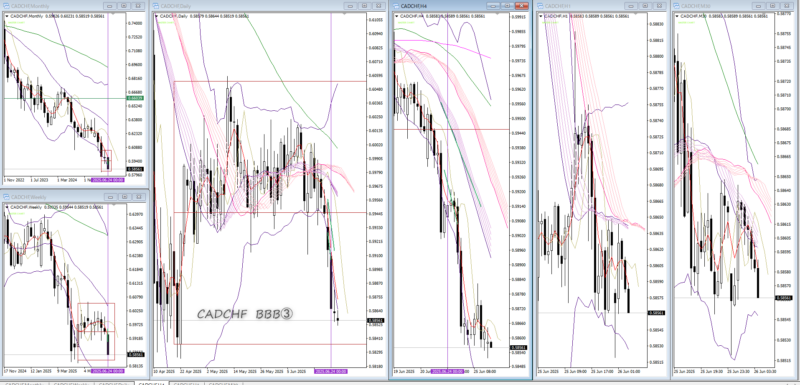Screen dimensions: 800x385
Task: Switch to the CADCHF,Monthly bottom tab
Action: 24,383
